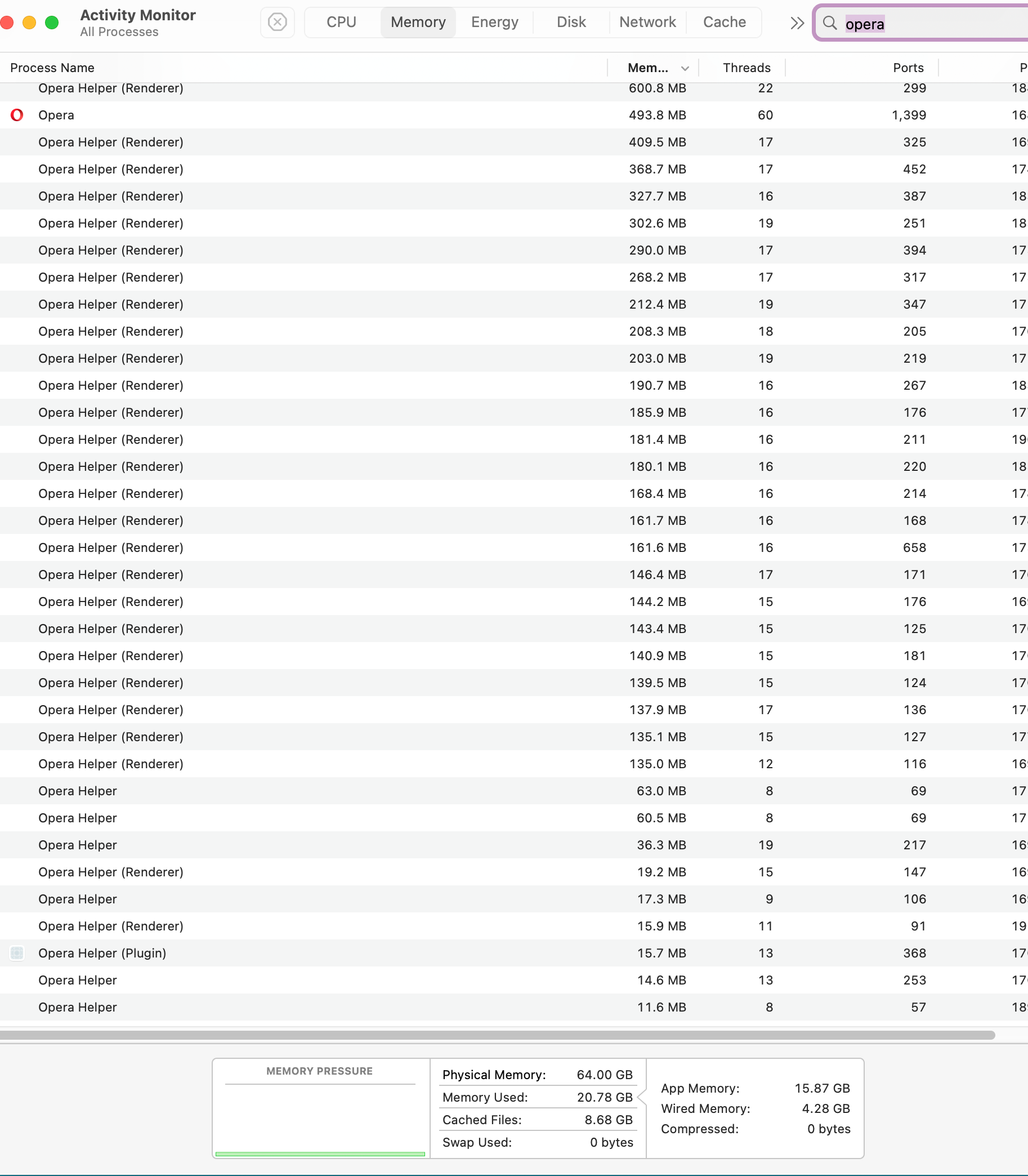The height and width of the screenshot is (1176, 1028).
Task: Select Opera Helper using 11.6 MB
Action: click(514, 1006)
